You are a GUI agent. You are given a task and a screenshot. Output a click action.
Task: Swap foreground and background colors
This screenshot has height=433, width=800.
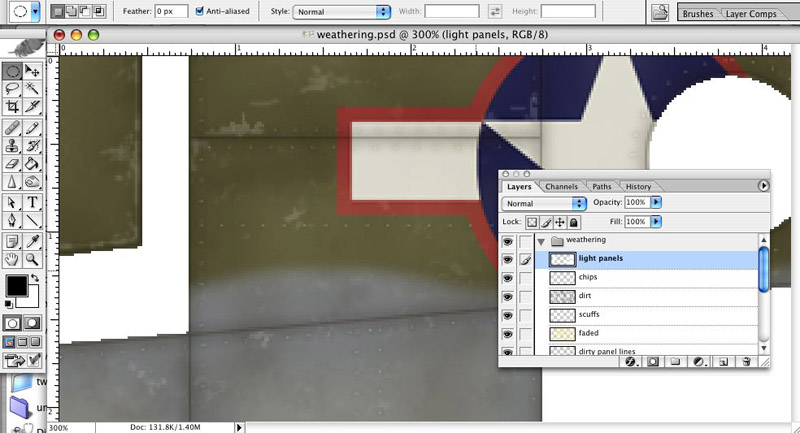(35, 278)
